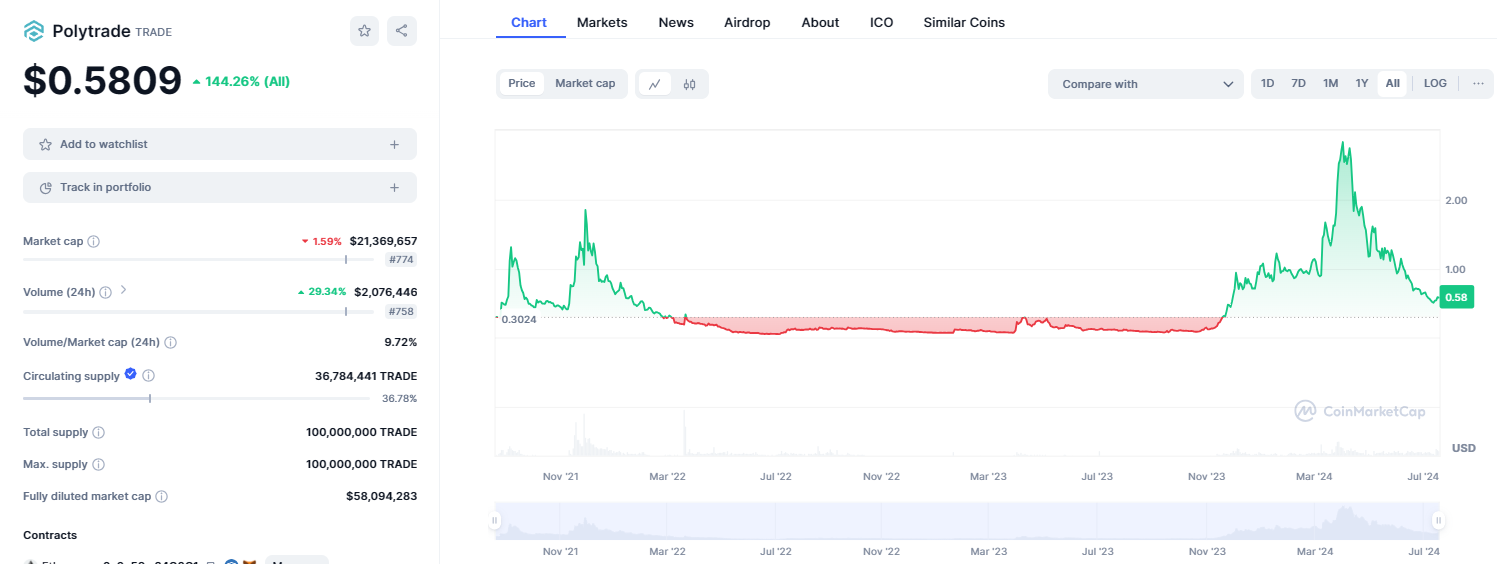This screenshot has height=564, width=1497.
Task: Click the left handle of timeline range slider
Action: click(x=494, y=520)
